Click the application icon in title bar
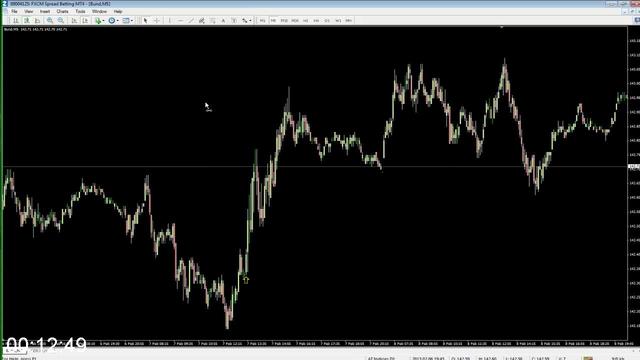Viewport: 640px width, 360px height. pyautogui.click(x=5, y=4)
